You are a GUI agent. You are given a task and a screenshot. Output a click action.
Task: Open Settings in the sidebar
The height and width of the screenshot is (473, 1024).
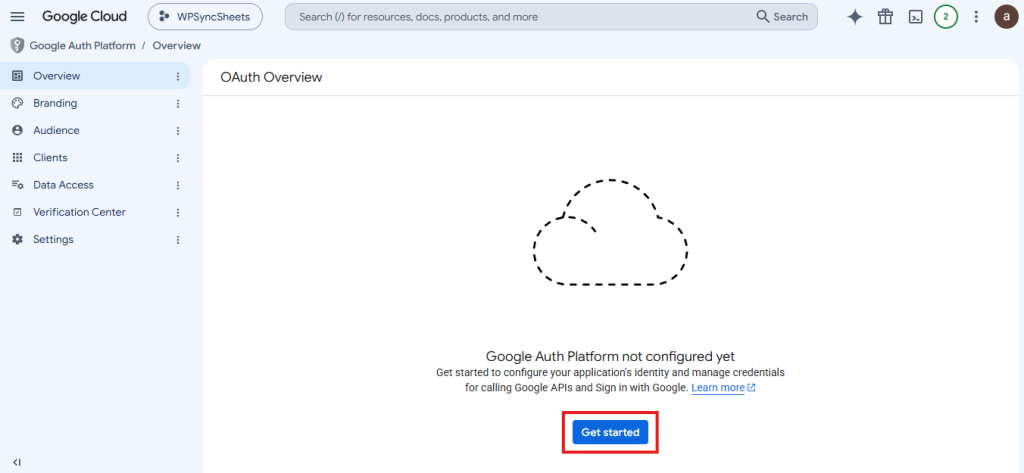(x=95, y=239)
